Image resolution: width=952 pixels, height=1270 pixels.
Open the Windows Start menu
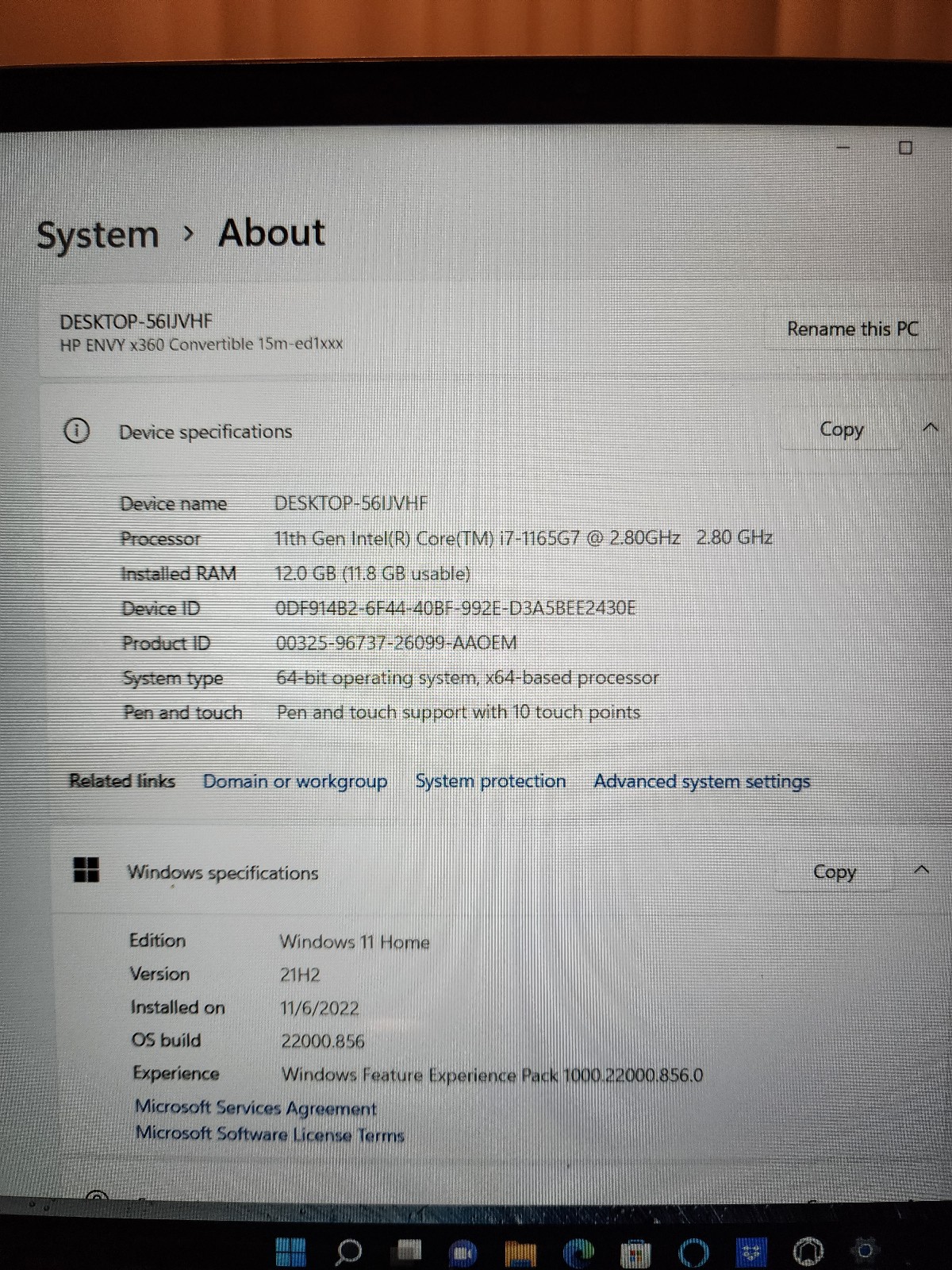pos(290,1252)
